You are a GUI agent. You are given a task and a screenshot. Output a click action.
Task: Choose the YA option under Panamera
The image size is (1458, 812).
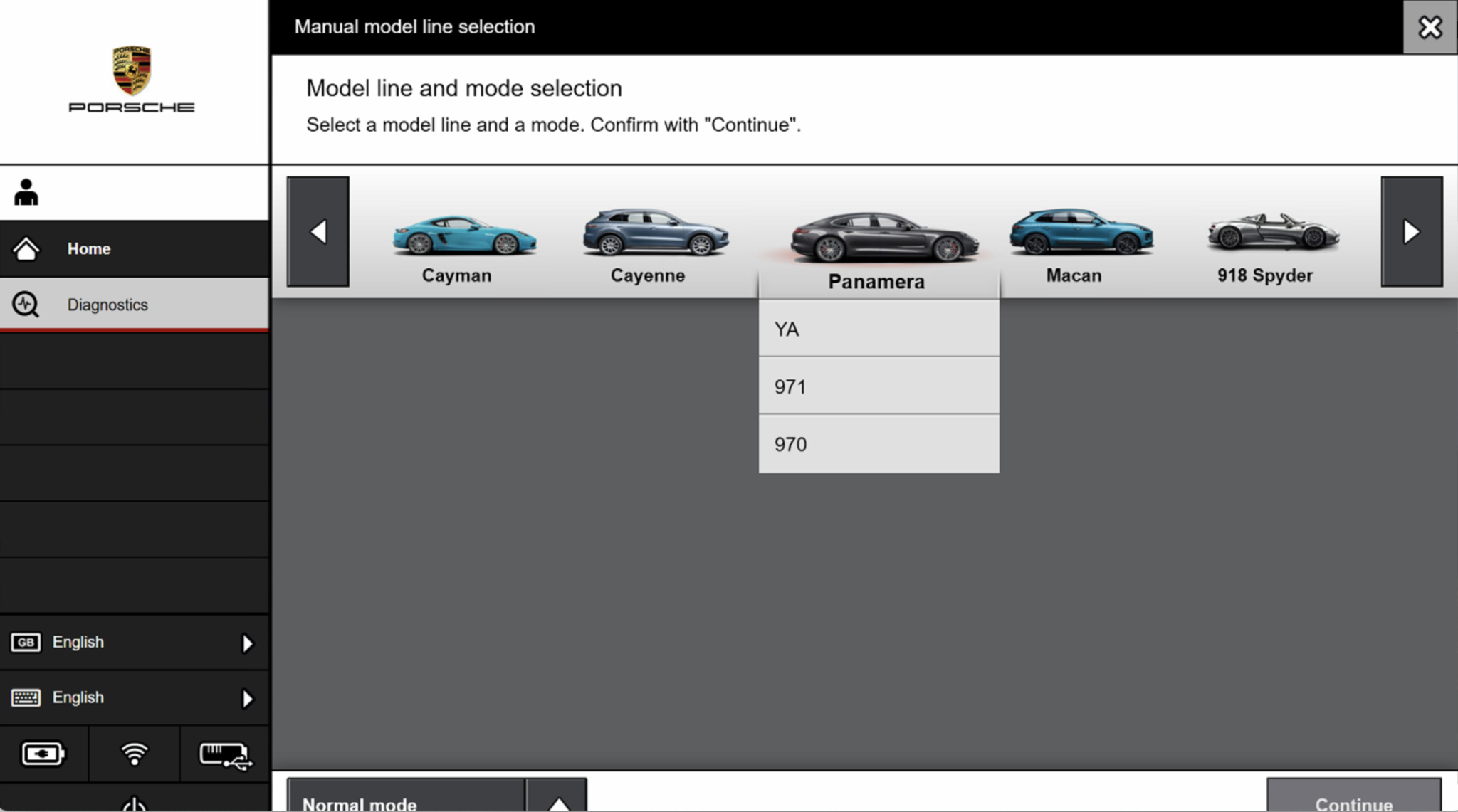click(879, 329)
